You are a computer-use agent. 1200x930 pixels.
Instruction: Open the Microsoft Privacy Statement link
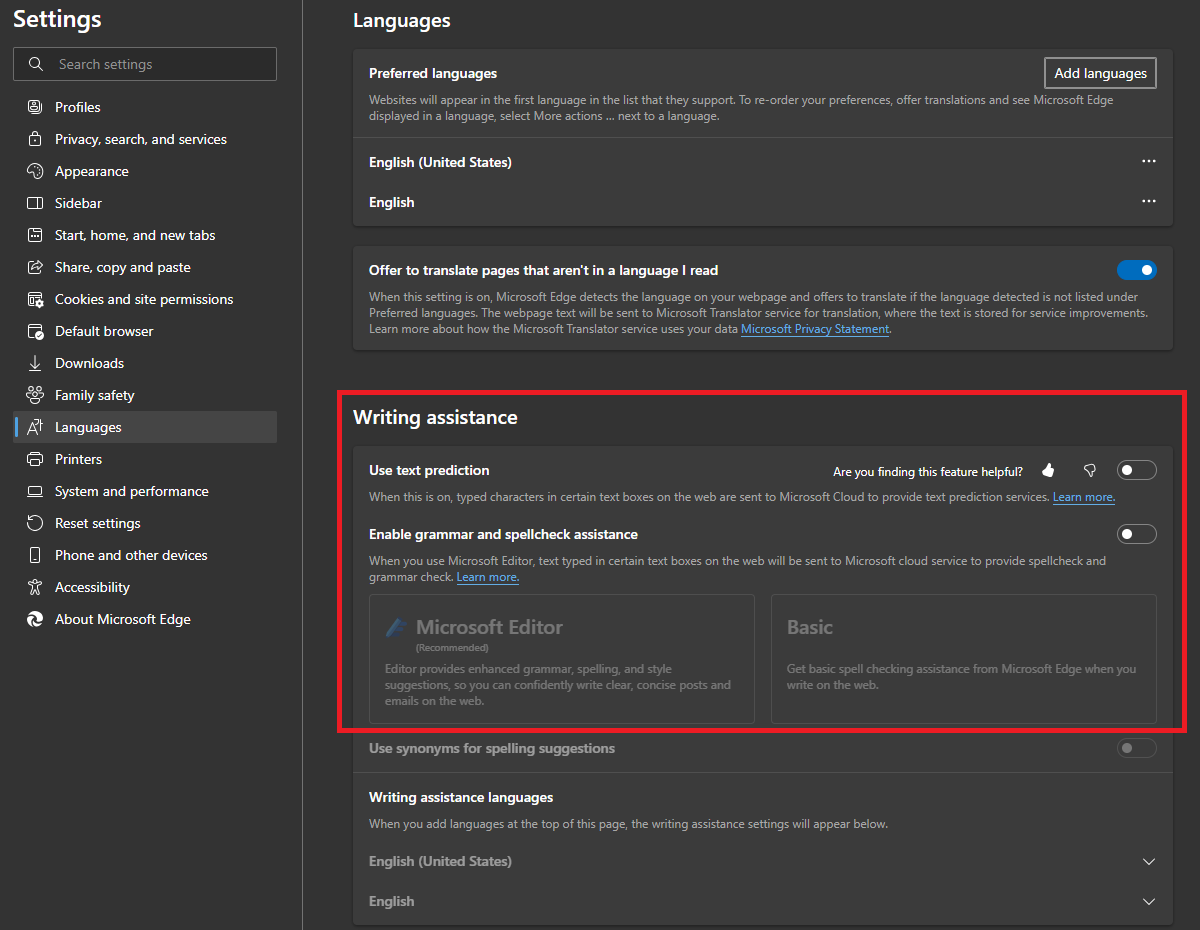[815, 329]
